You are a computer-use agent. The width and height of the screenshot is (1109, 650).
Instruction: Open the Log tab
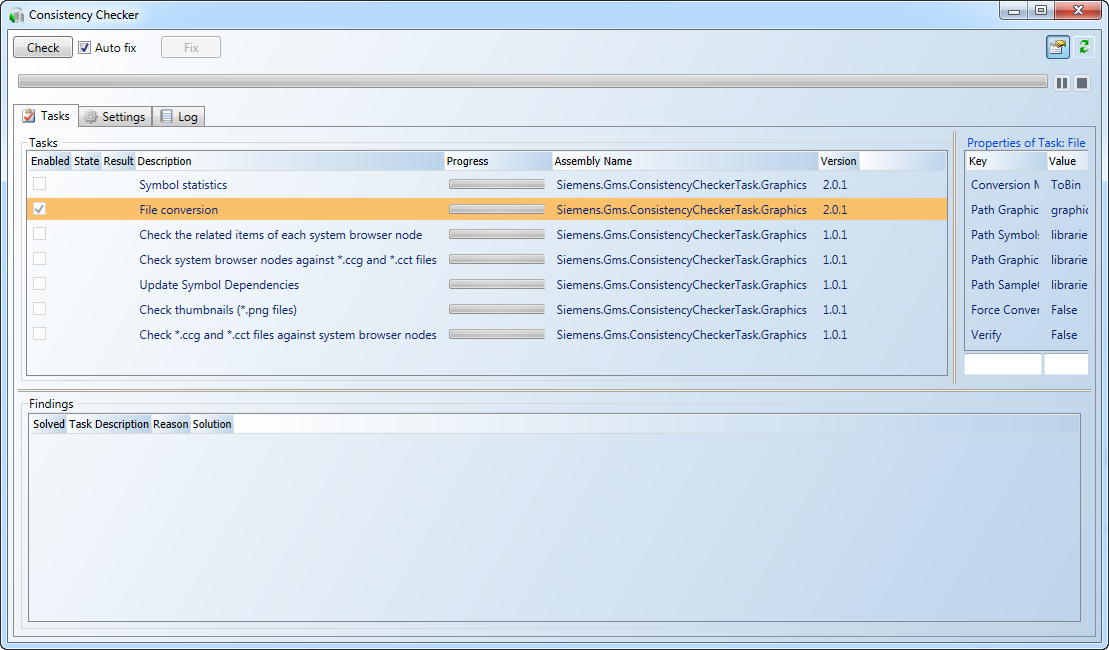click(179, 117)
